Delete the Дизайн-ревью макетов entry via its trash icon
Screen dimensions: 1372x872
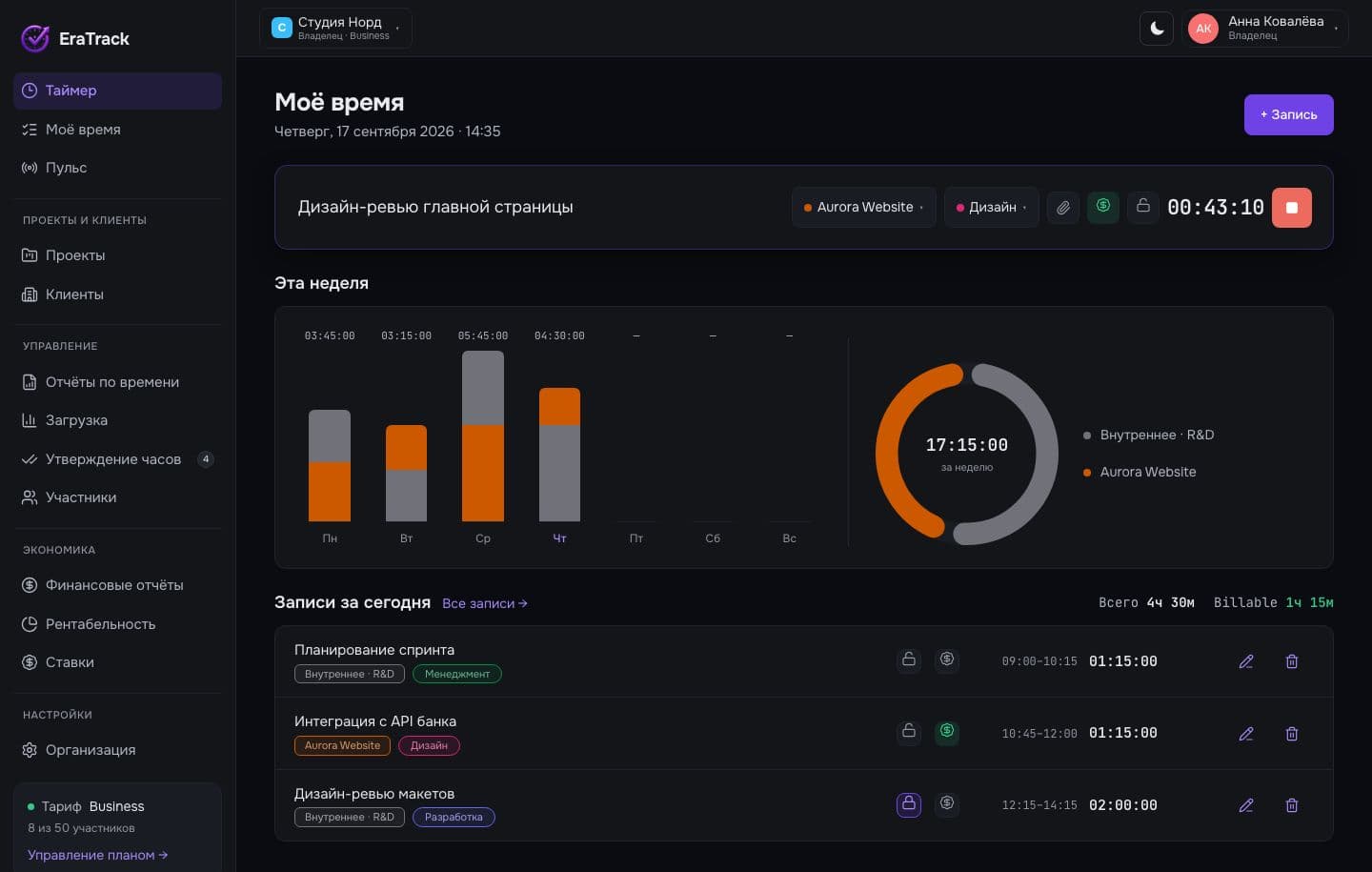[1292, 805]
